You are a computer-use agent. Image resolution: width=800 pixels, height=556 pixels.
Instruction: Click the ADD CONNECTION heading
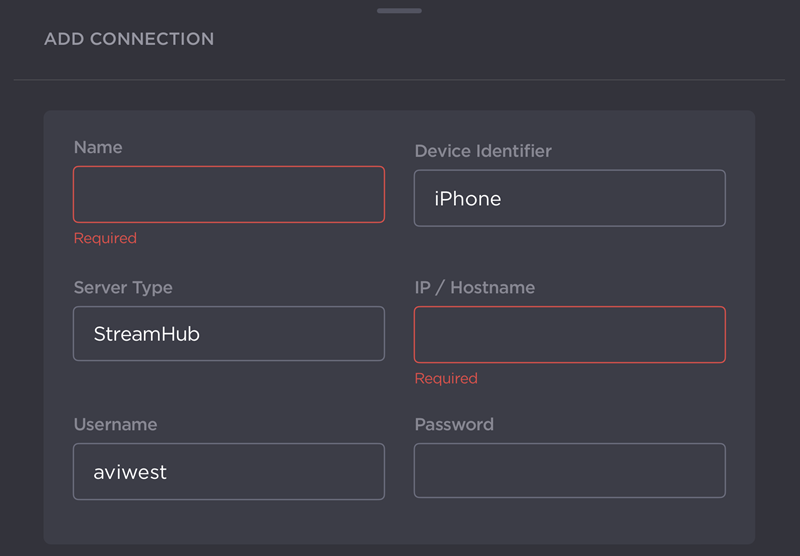click(129, 39)
